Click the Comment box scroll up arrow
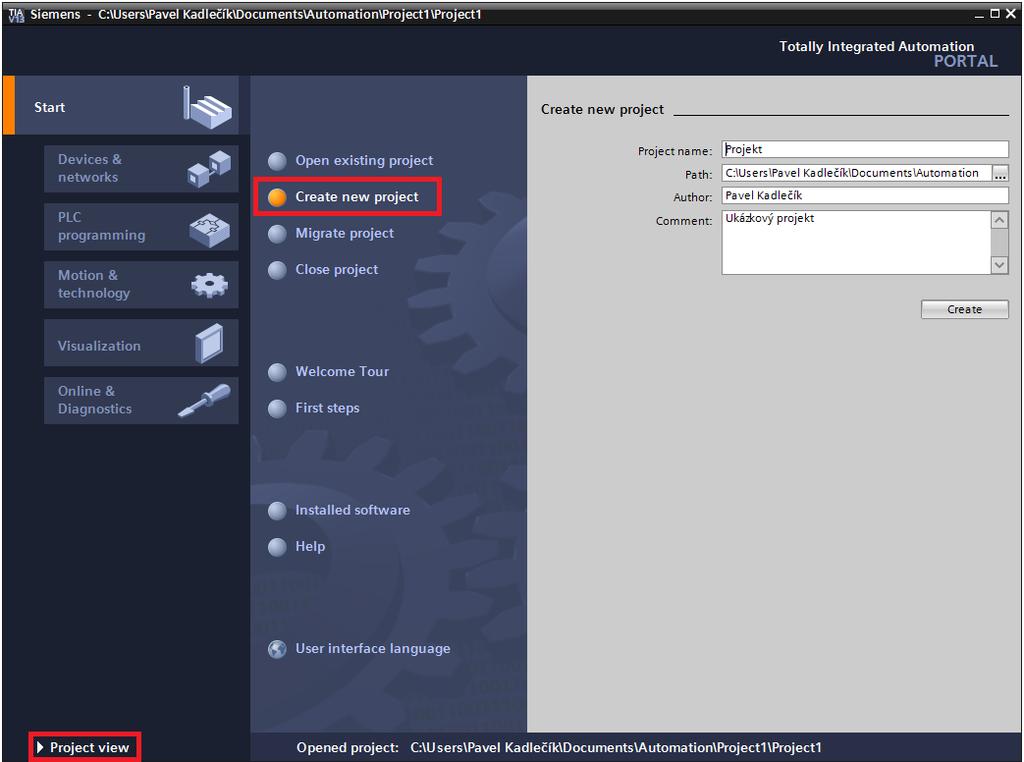This screenshot has height=762, width=1024. click(999, 220)
